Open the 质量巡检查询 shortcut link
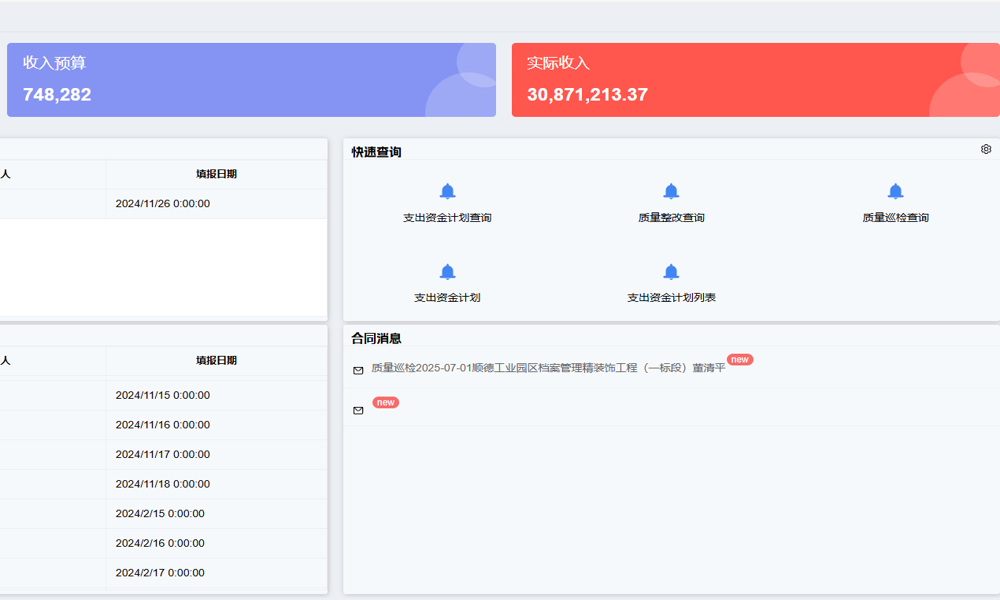 [x=895, y=218]
